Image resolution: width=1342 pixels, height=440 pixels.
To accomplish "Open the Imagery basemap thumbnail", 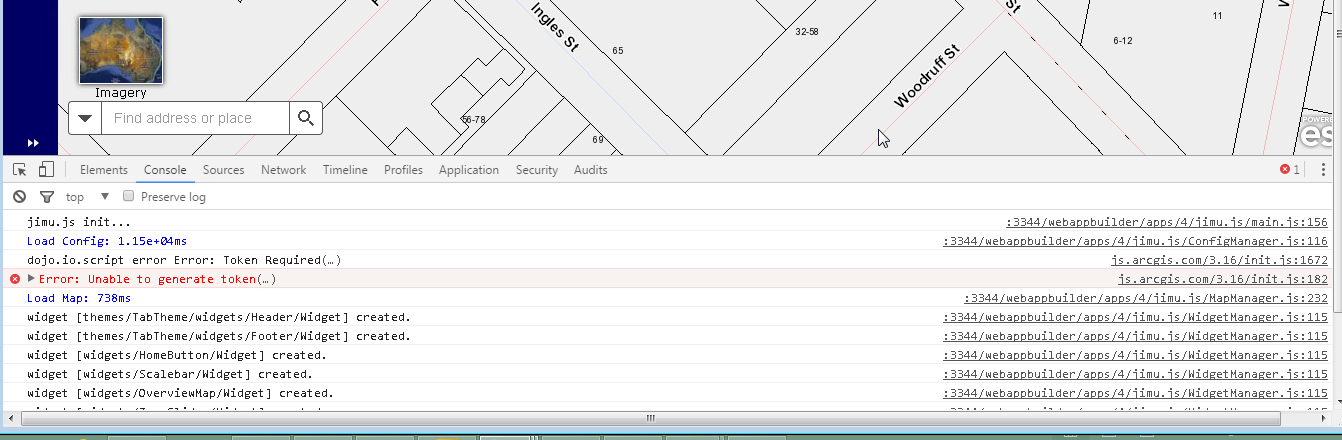I will click(x=121, y=50).
